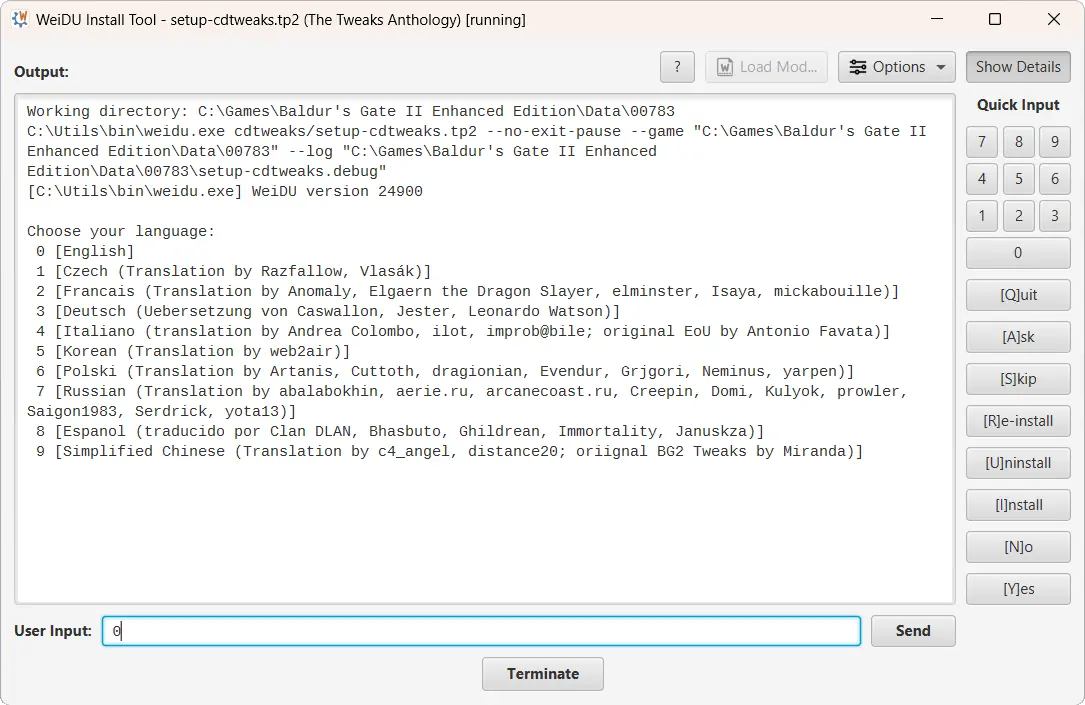Click the Options sliders icon
Viewport: 1085px width, 705px height.
pyautogui.click(x=857, y=67)
